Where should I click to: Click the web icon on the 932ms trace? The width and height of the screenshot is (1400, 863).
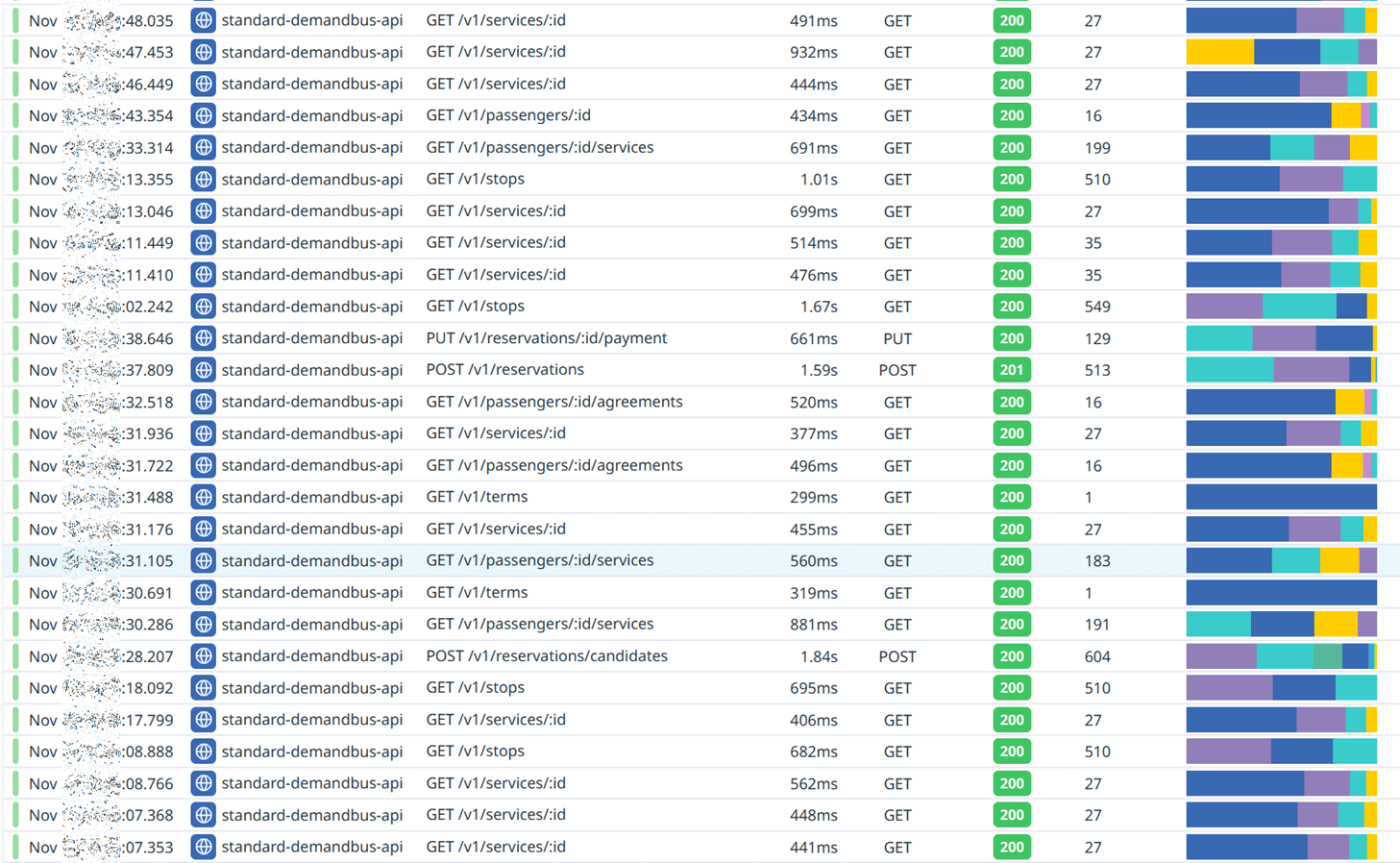pyautogui.click(x=203, y=52)
